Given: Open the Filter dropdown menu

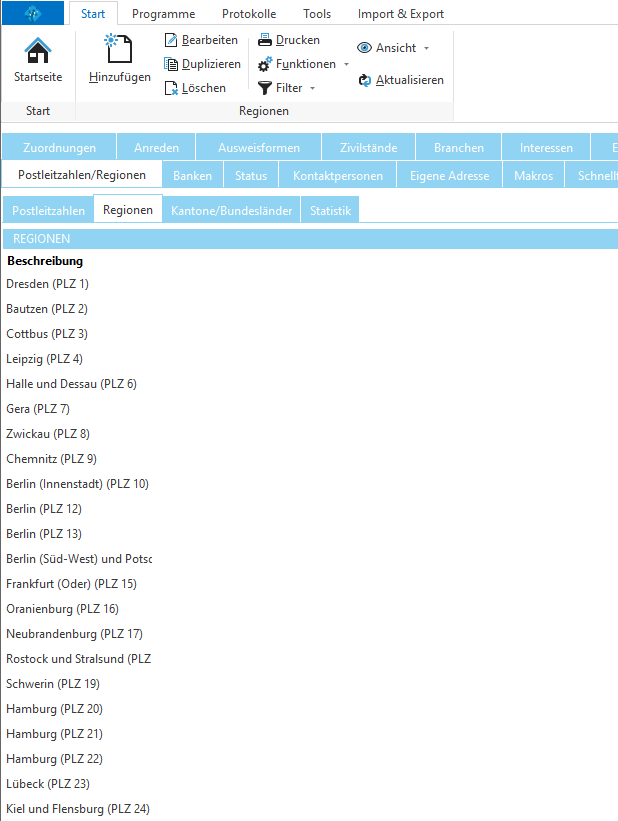Looking at the screenshot, I should pyautogui.click(x=312, y=88).
